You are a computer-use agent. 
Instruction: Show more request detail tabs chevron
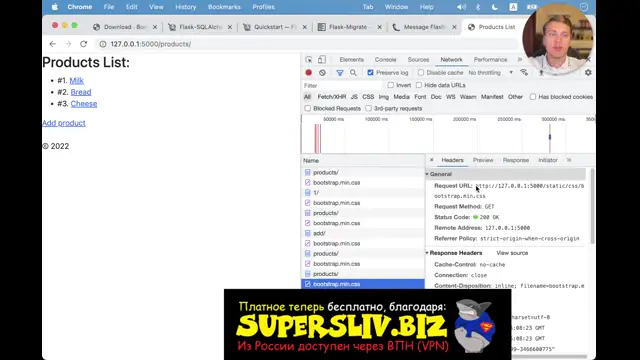coord(569,160)
